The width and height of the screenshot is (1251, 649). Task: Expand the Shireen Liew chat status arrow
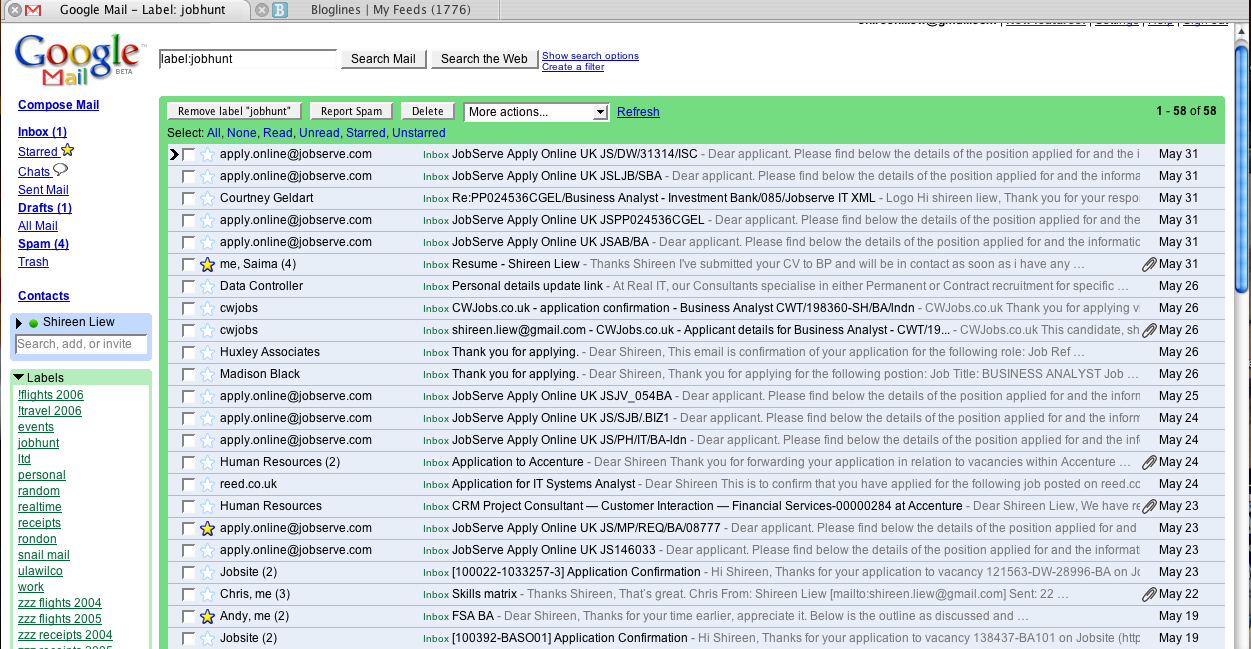[19, 323]
